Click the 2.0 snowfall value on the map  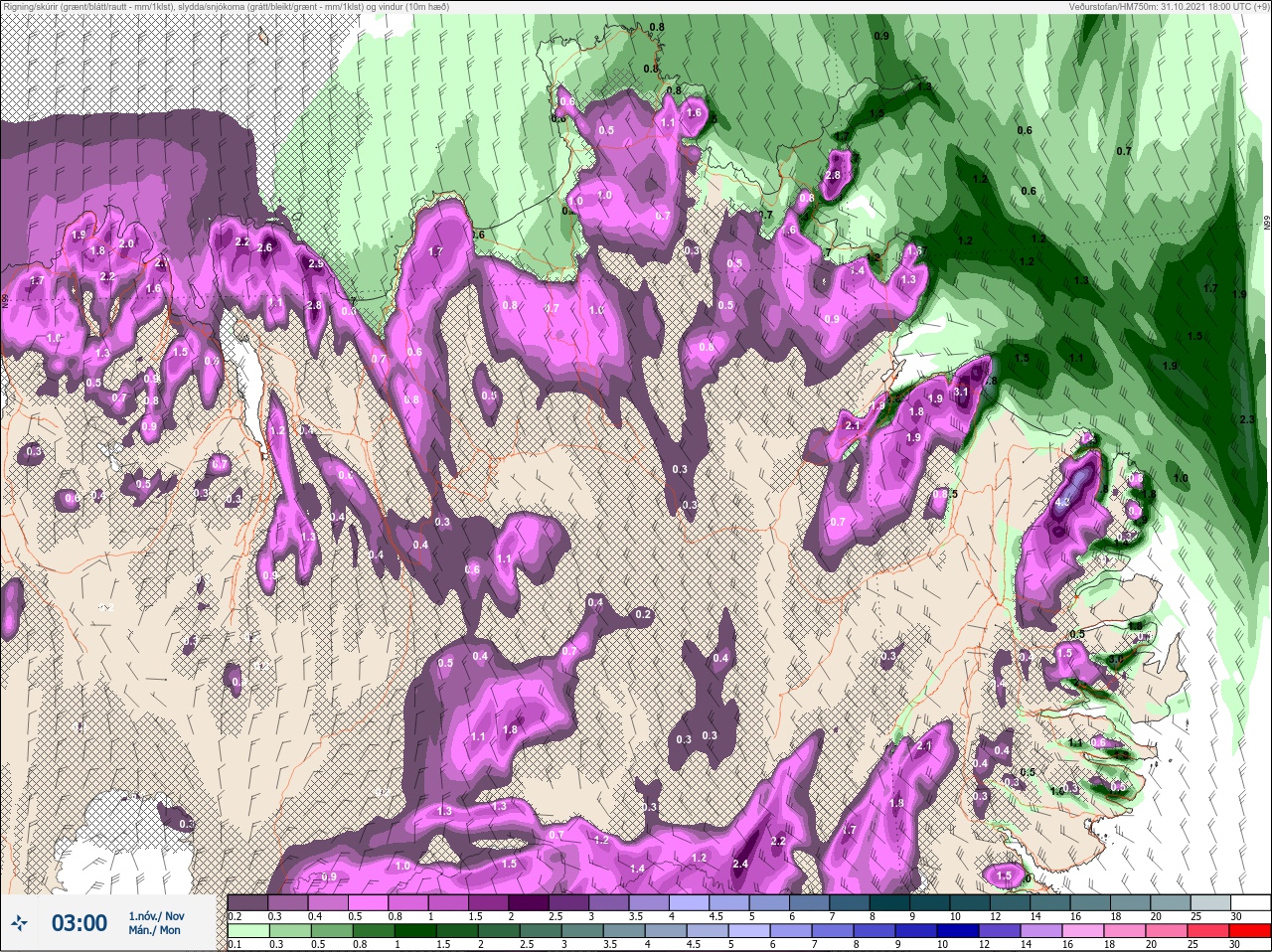point(126,243)
